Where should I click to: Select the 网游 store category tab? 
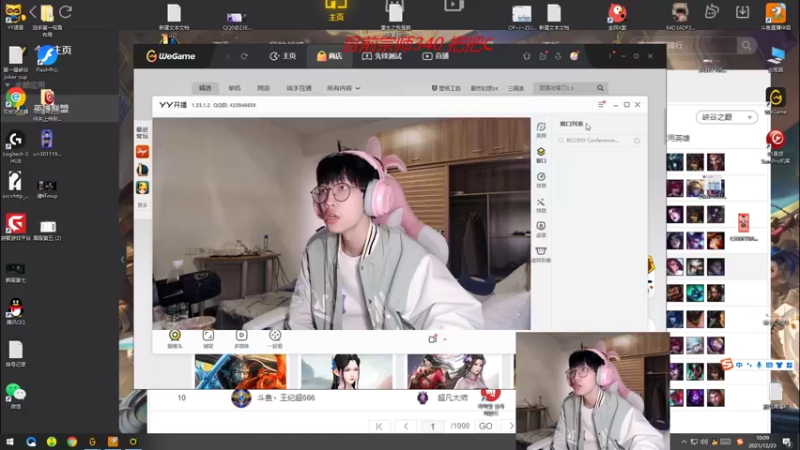[263, 88]
